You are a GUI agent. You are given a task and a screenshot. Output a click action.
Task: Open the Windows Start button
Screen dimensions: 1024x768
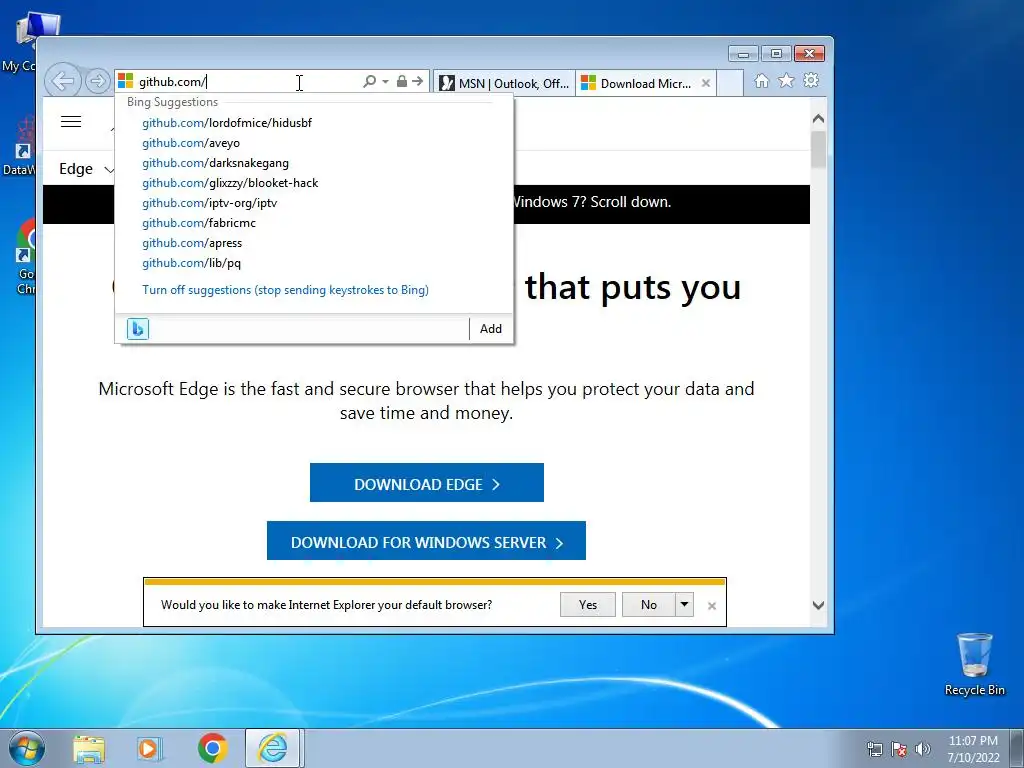[x=27, y=748]
